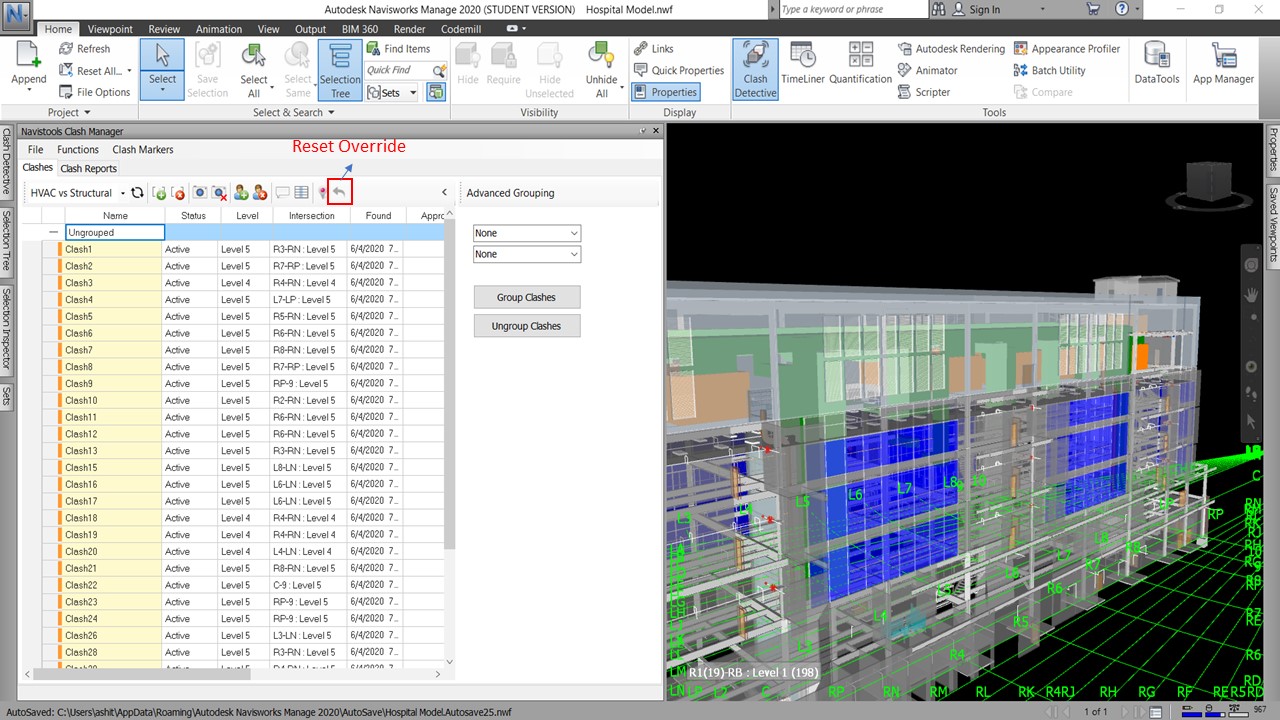Sort clashes by the Status column header
The height and width of the screenshot is (720, 1280).
pos(193,215)
